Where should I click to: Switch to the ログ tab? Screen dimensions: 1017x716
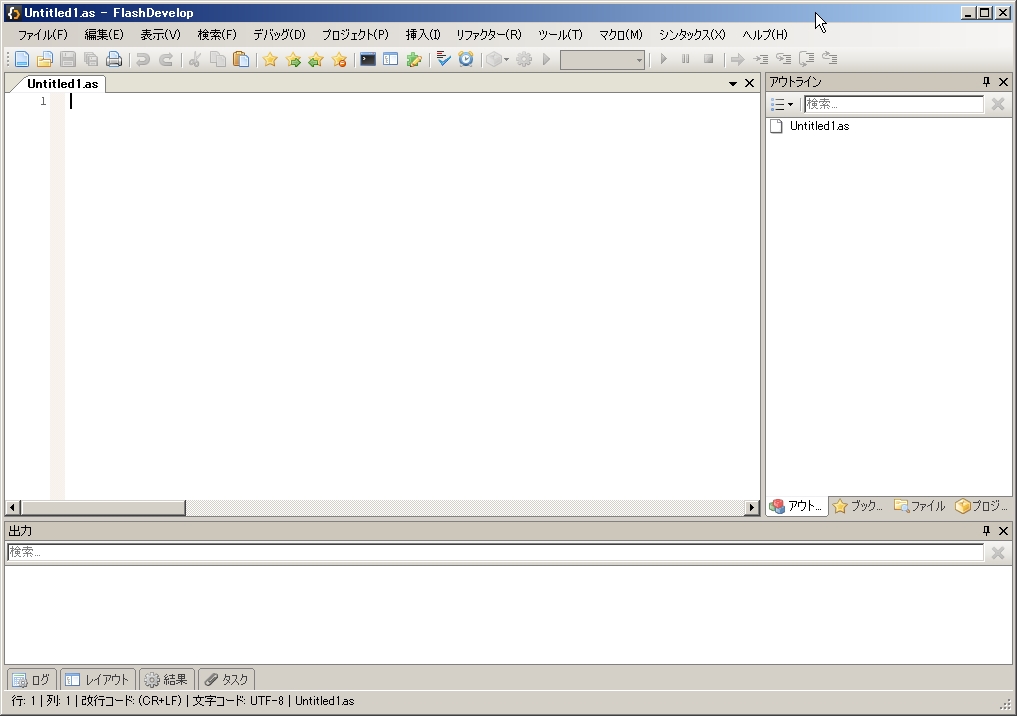coord(32,680)
